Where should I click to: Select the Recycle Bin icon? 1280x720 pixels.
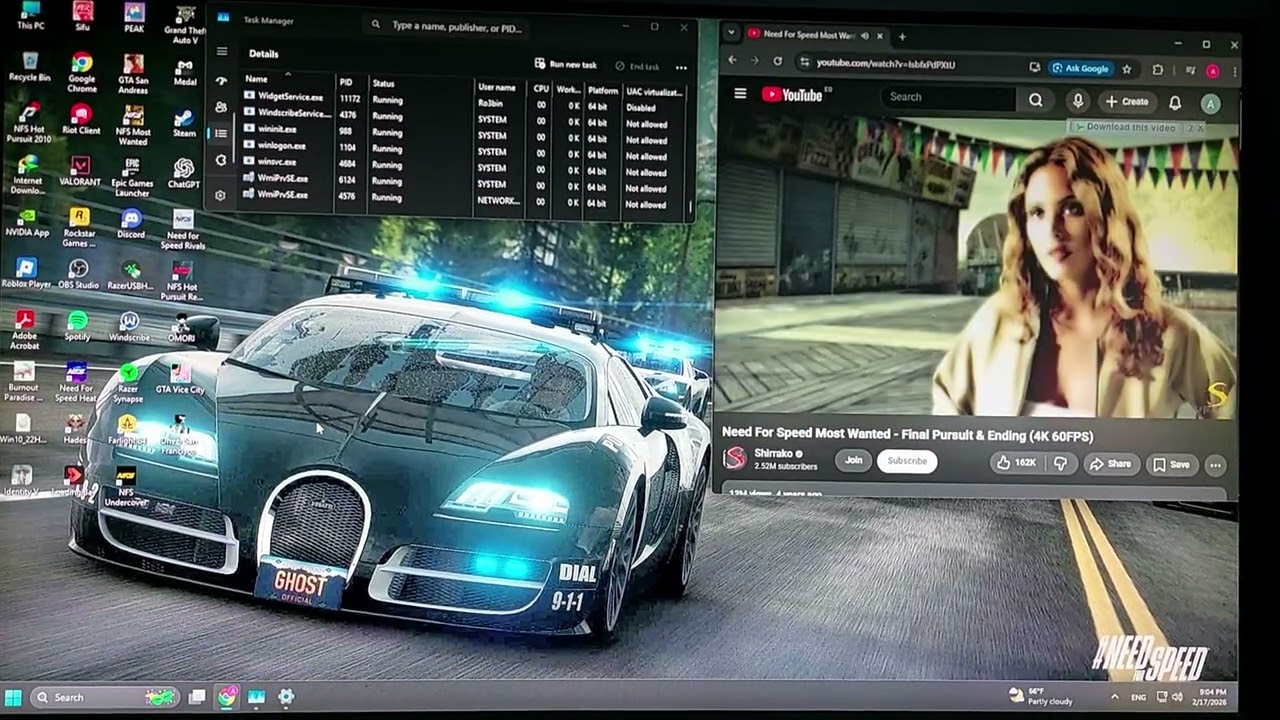[30, 67]
